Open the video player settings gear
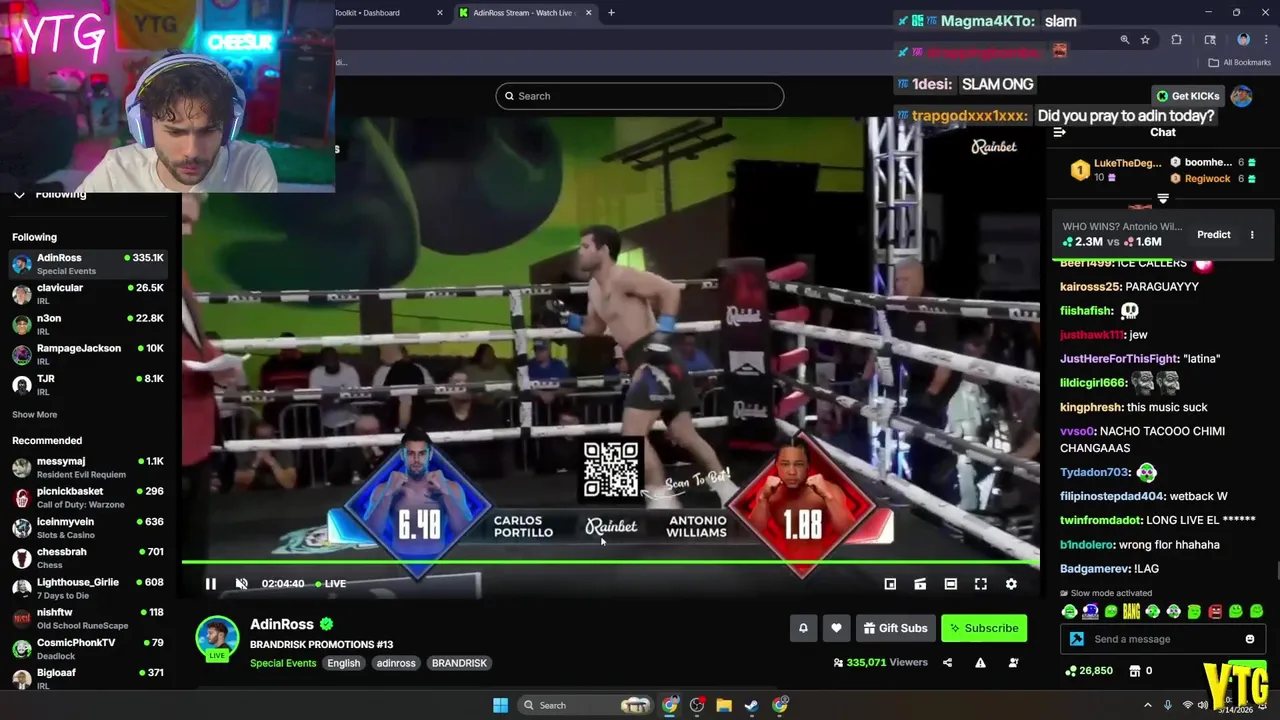 tap(1011, 584)
